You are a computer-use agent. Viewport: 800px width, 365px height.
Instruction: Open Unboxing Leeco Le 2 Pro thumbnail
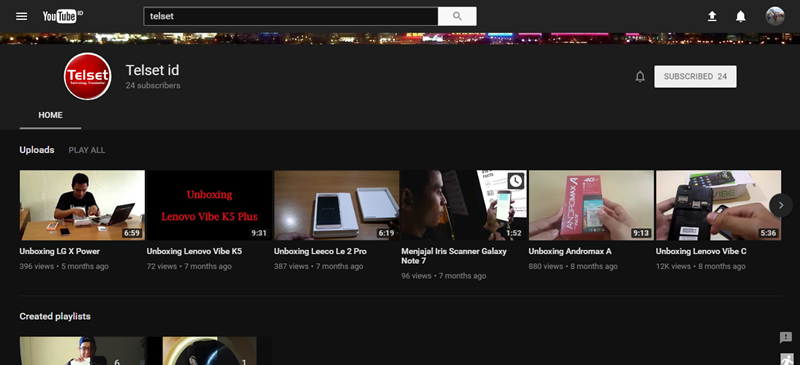pyautogui.click(x=337, y=205)
